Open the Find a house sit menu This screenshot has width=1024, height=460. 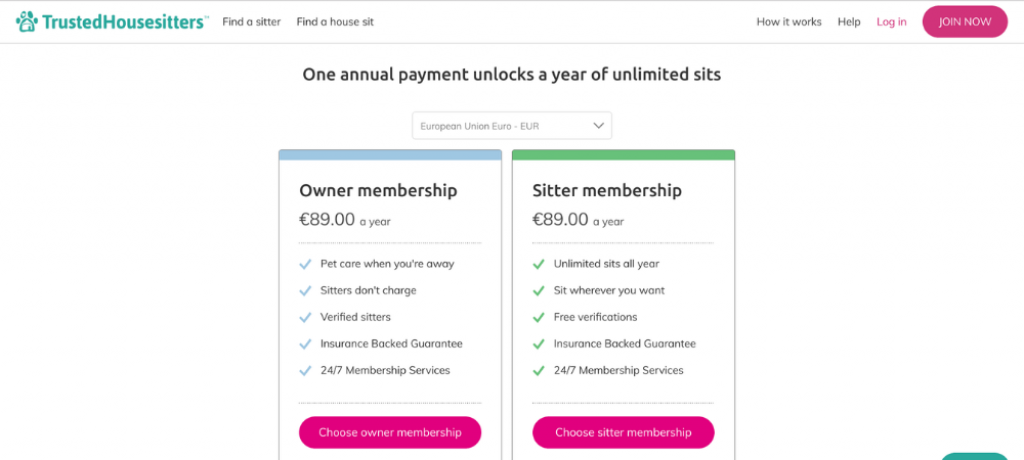pyautogui.click(x=335, y=22)
